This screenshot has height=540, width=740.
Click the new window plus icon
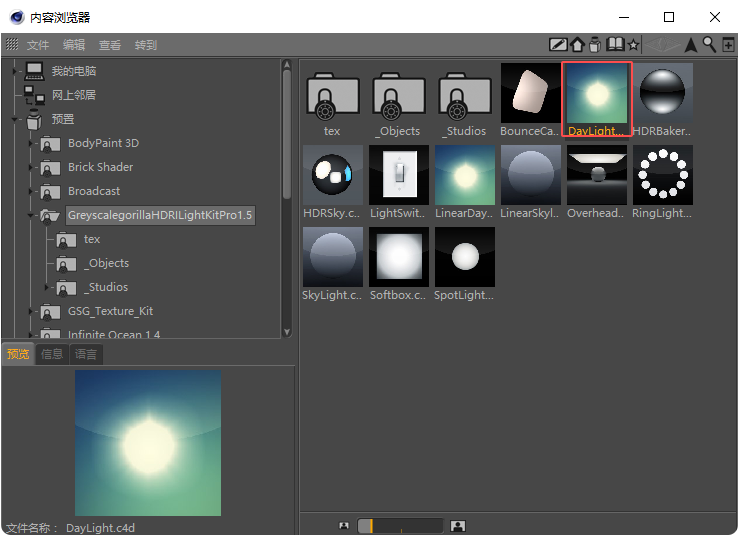point(727,45)
